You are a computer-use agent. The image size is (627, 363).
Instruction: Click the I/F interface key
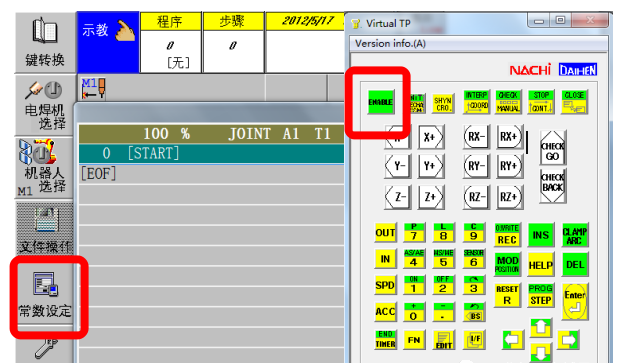point(474,340)
